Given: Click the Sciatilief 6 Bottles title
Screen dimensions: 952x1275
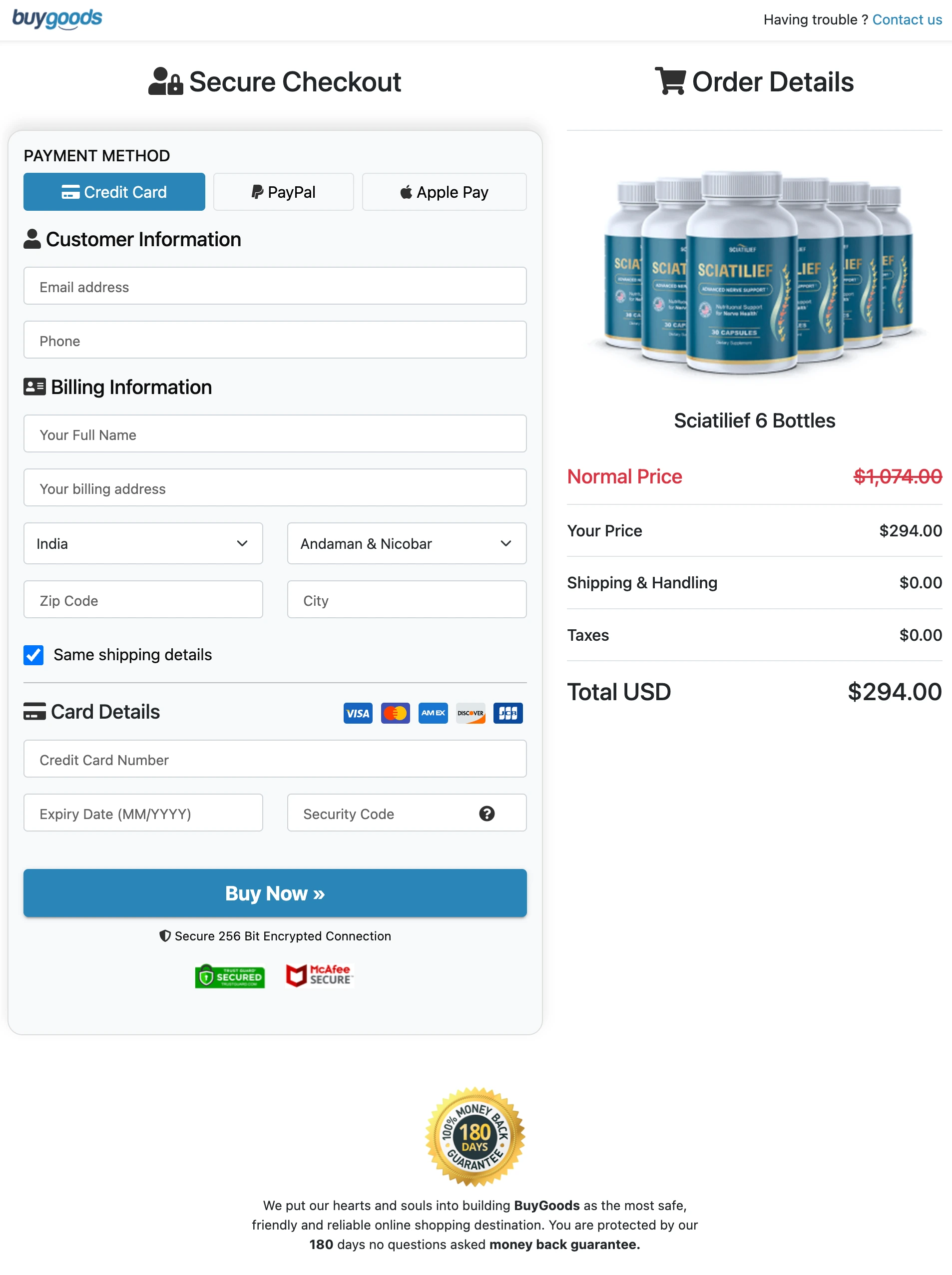Looking at the screenshot, I should coord(754,421).
